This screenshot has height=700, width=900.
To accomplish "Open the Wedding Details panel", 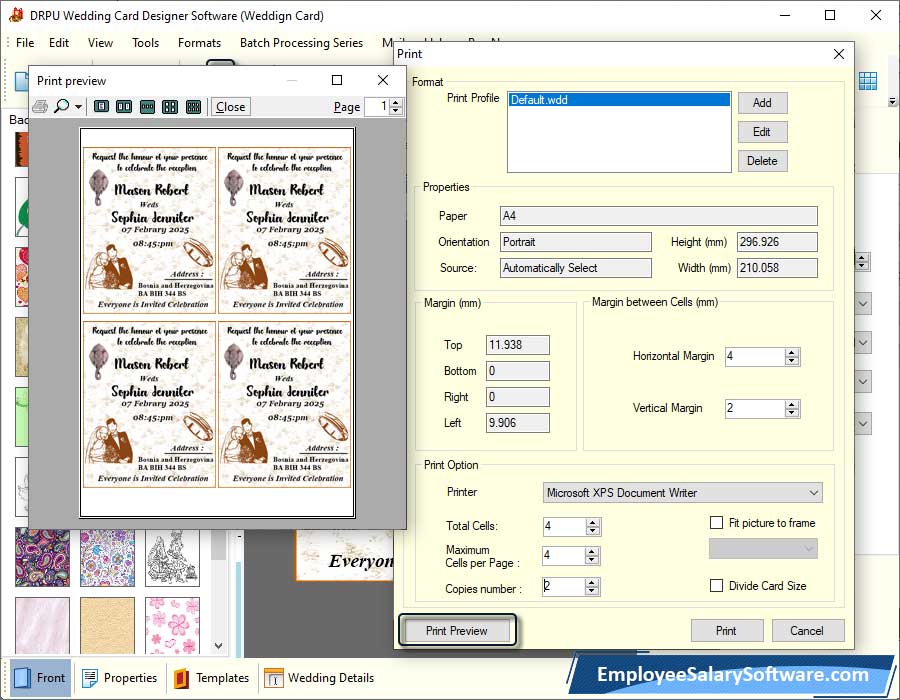I will [318, 677].
